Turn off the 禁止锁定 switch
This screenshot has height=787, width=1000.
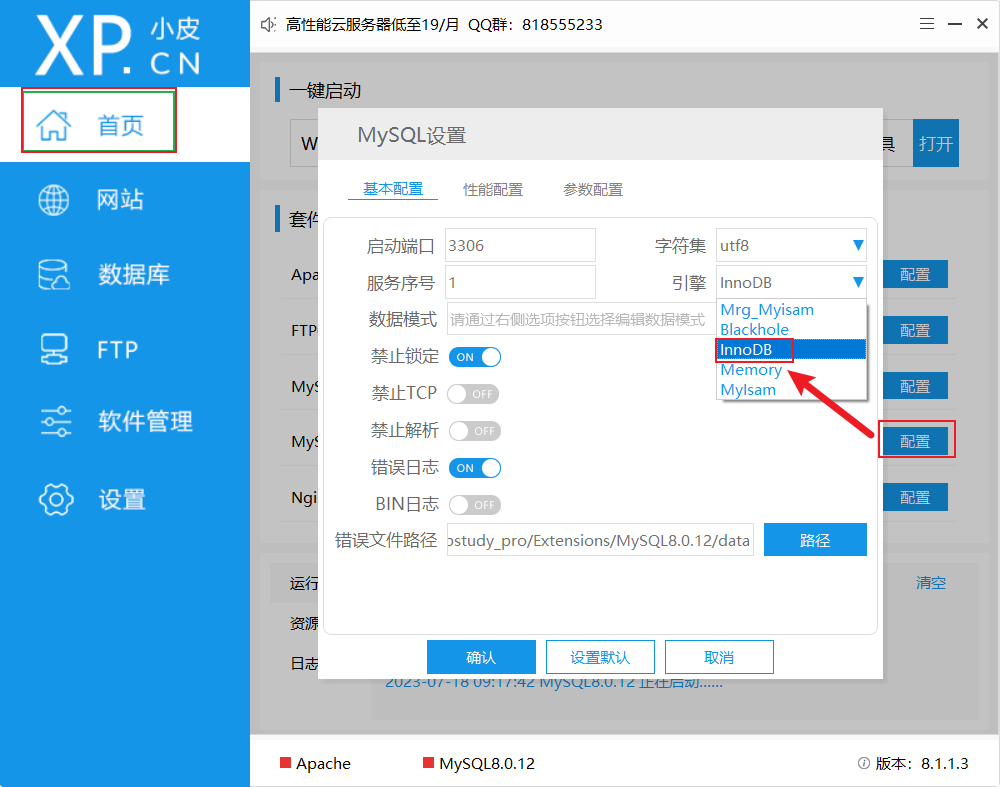tap(474, 357)
